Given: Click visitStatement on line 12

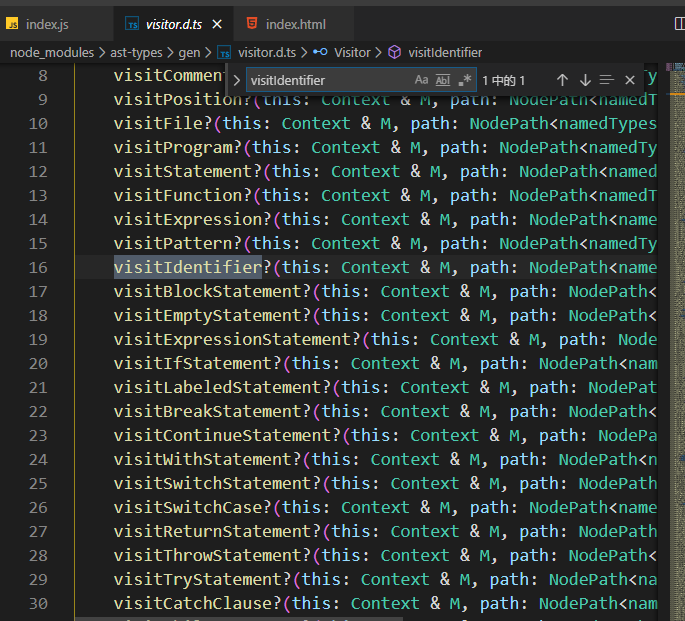Looking at the screenshot, I should pos(183,172).
